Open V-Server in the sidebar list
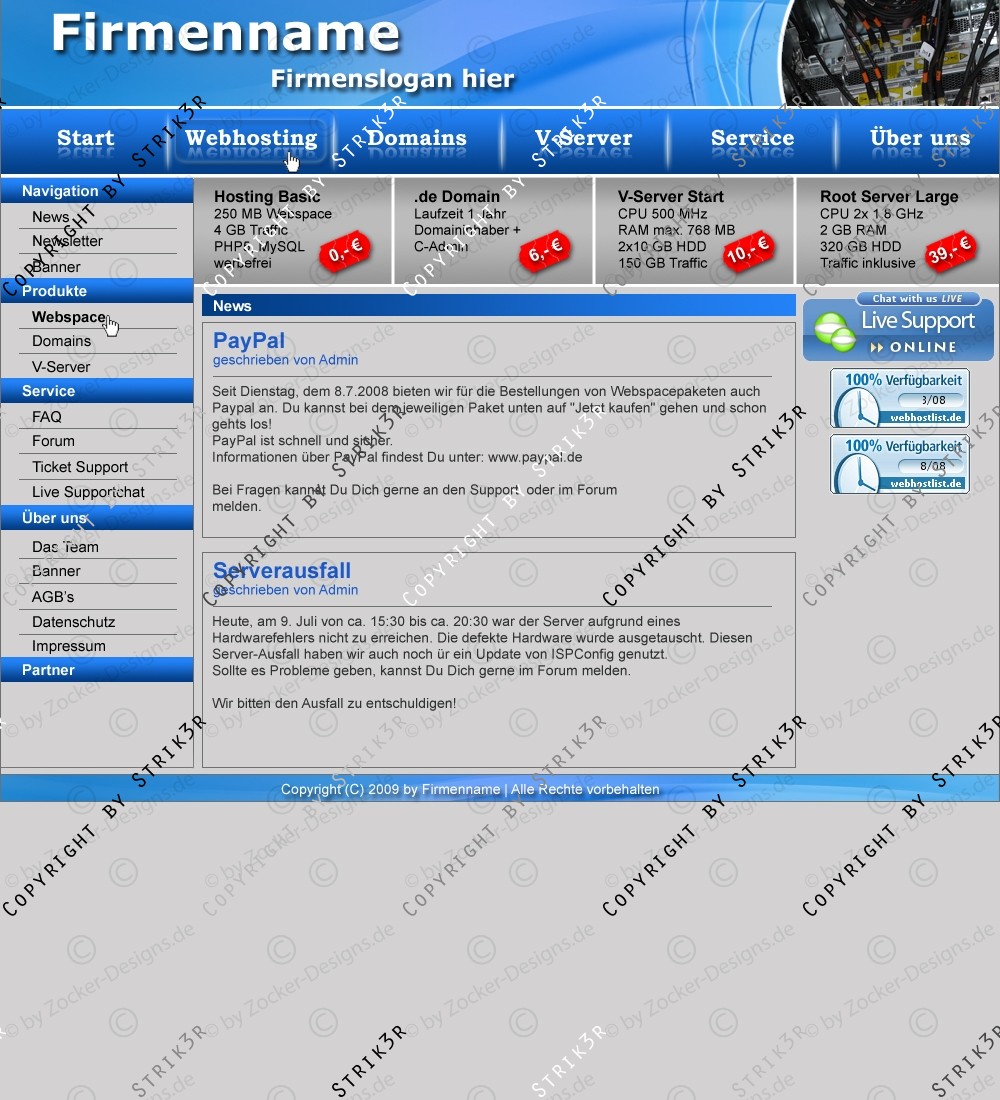Screen dimensions: 1000x1100 (61, 367)
